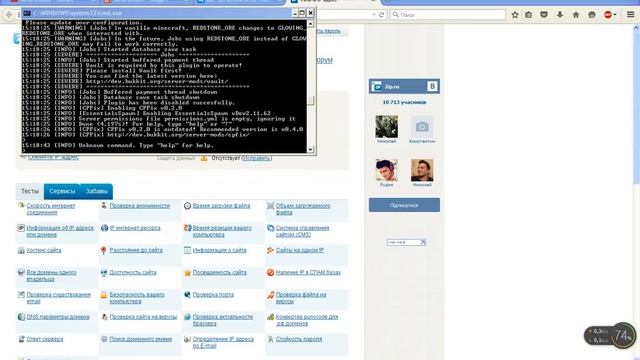The image size is (640, 360).
Task: Click the anonymity check person icon
Action: point(104,205)
